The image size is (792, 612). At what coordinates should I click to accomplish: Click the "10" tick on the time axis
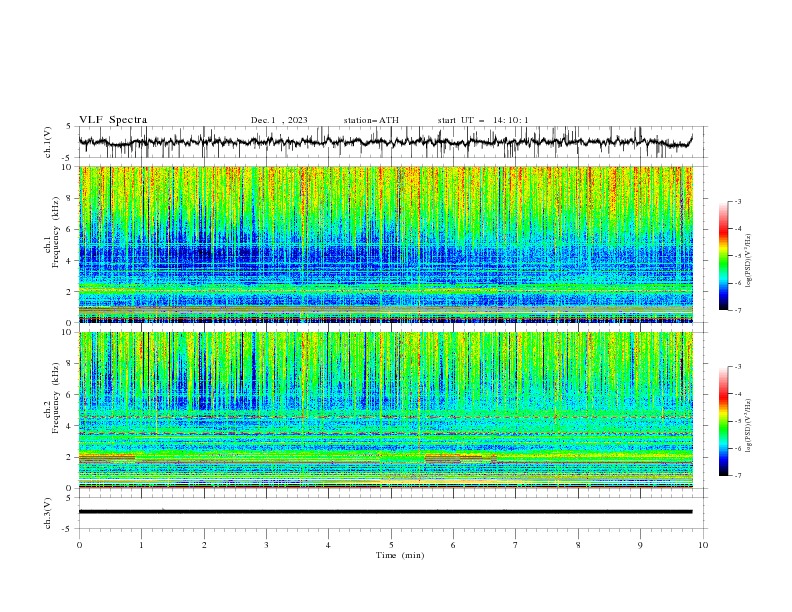pyautogui.click(x=703, y=545)
